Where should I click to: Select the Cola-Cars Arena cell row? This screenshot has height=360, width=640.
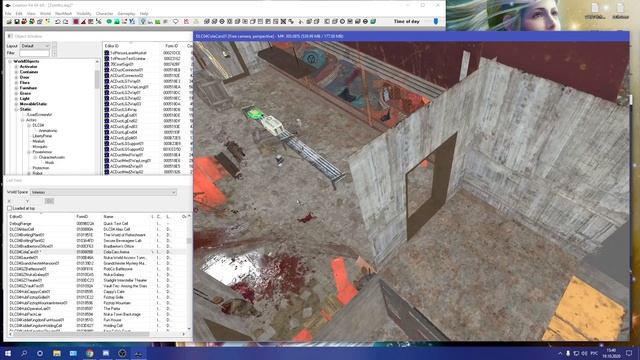click(x=97, y=252)
